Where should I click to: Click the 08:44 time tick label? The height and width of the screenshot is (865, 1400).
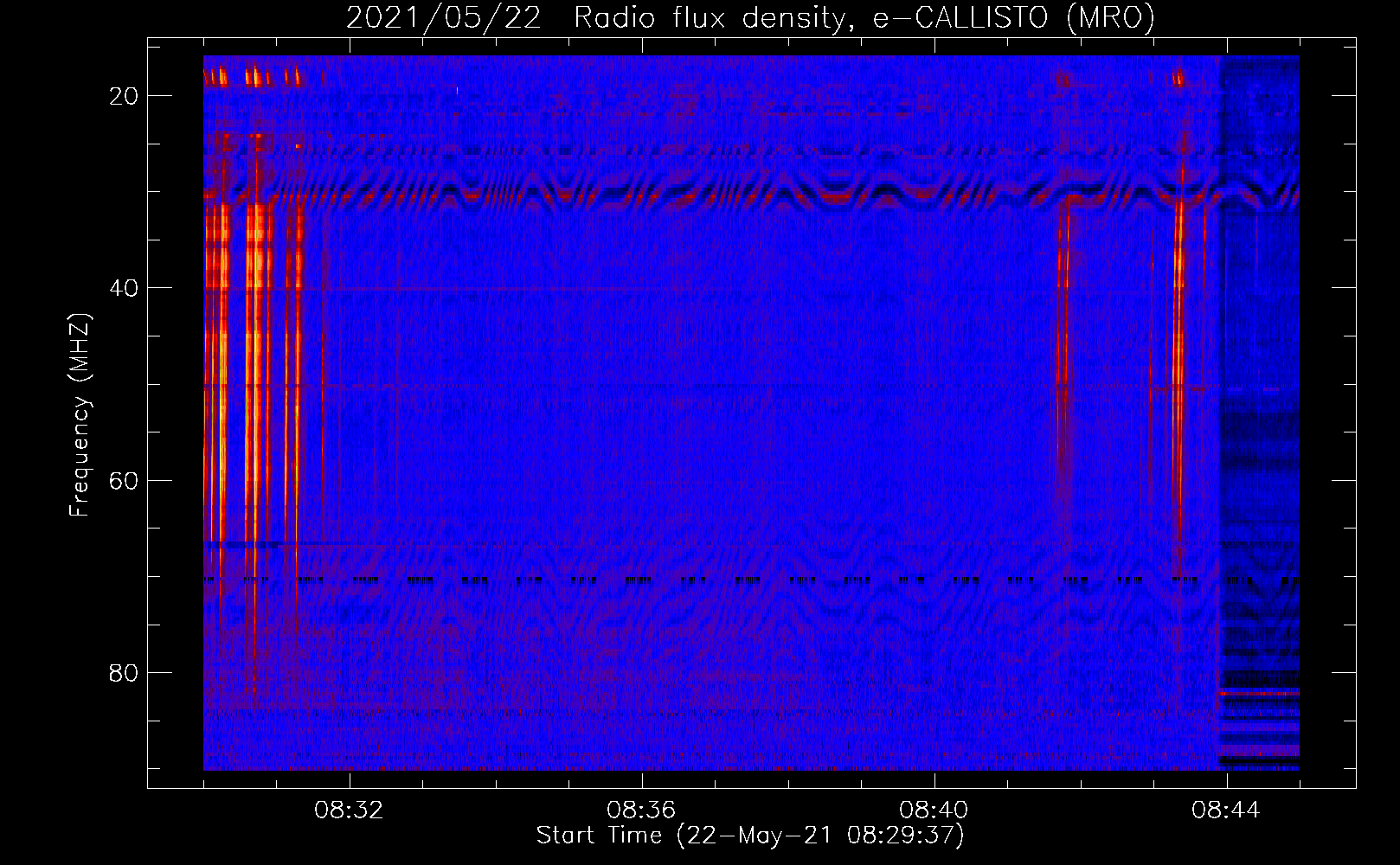coord(1226,811)
